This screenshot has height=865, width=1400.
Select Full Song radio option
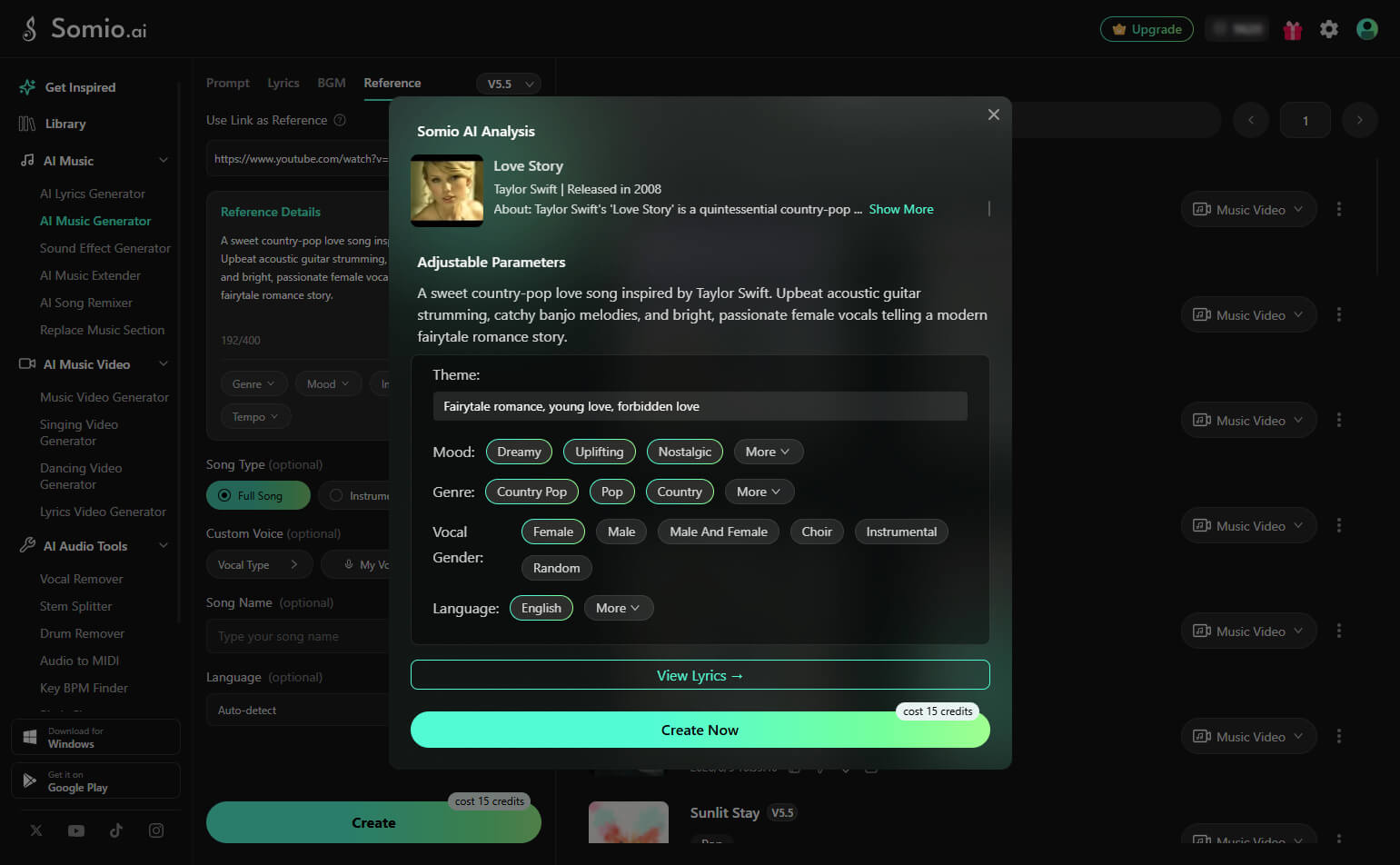pyautogui.click(x=258, y=495)
